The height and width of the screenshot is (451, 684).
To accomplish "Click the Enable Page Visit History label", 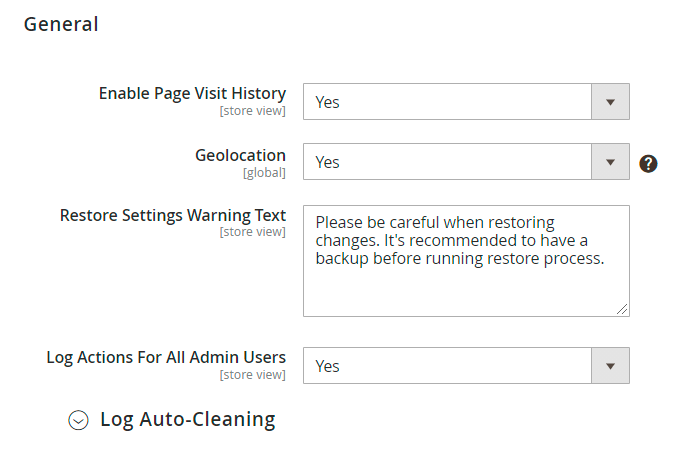I will pyautogui.click(x=192, y=93).
